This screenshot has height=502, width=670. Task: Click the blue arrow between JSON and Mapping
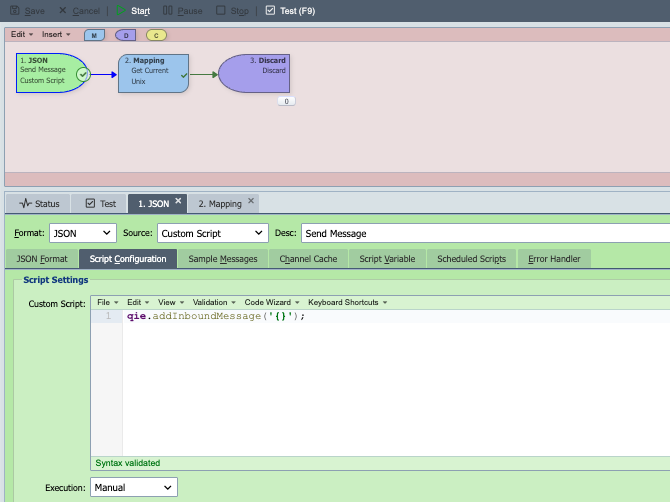103,75
